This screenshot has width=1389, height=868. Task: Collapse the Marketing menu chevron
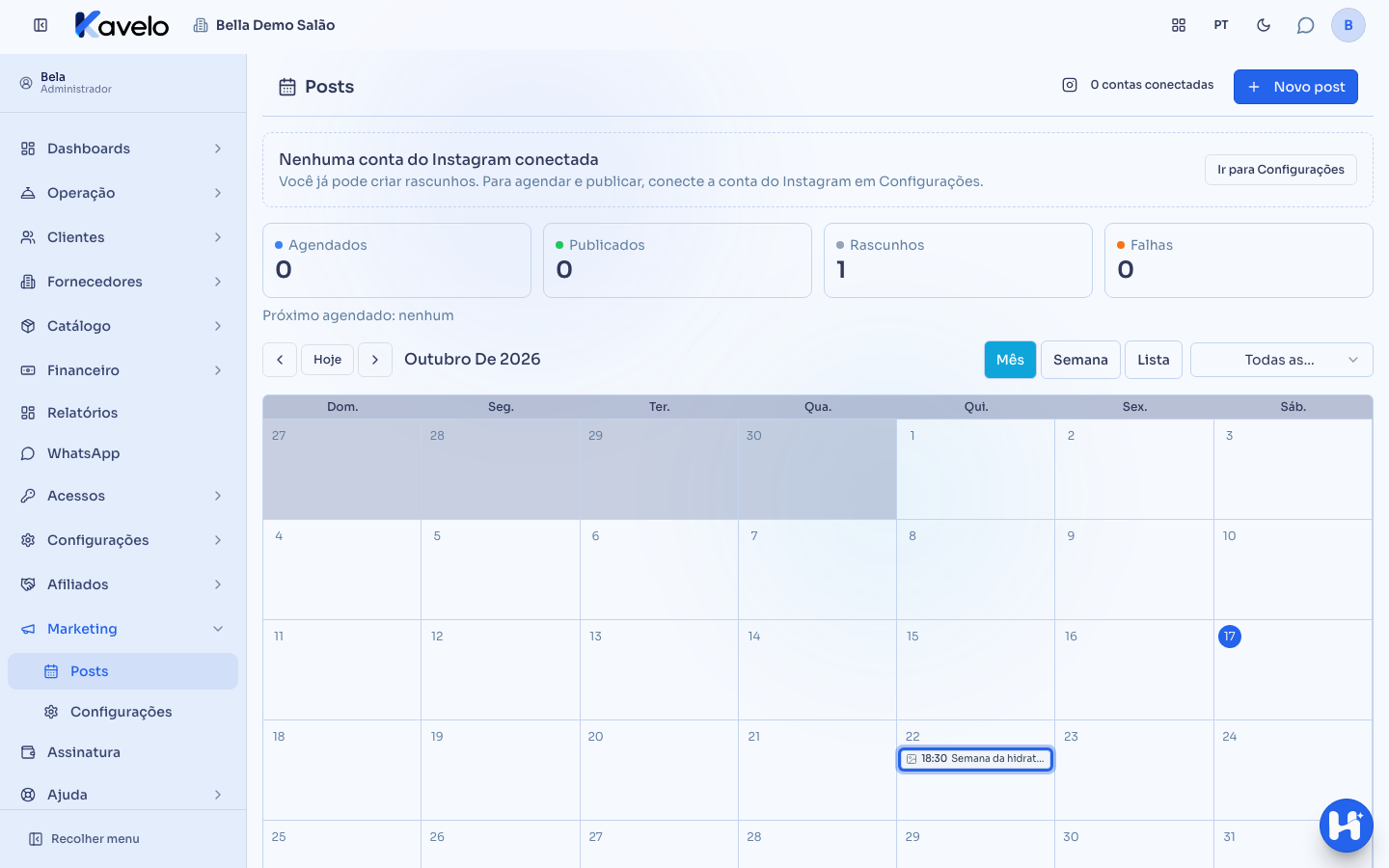coord(218,629)
